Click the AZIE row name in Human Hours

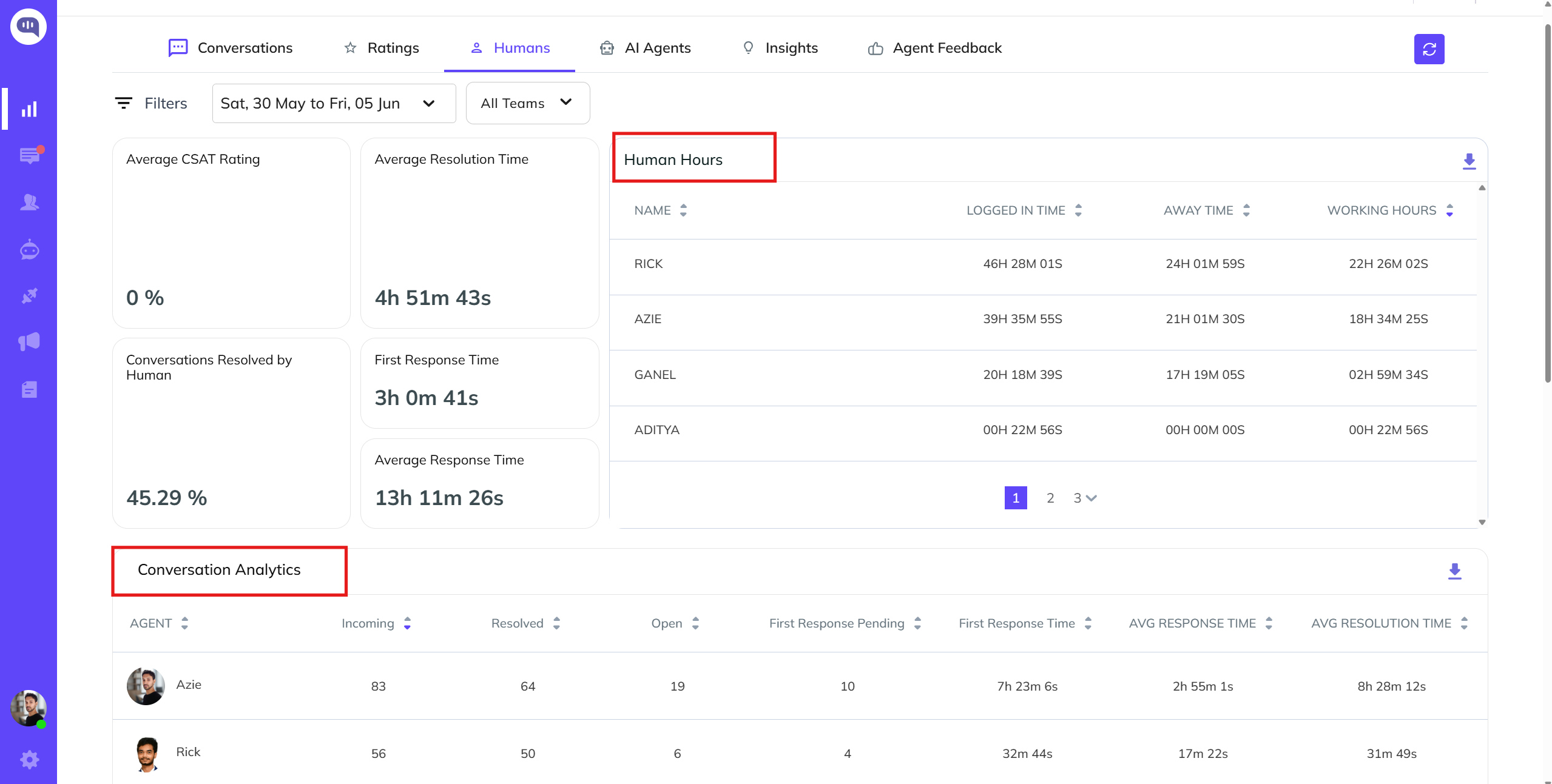[x=647, y=319]
